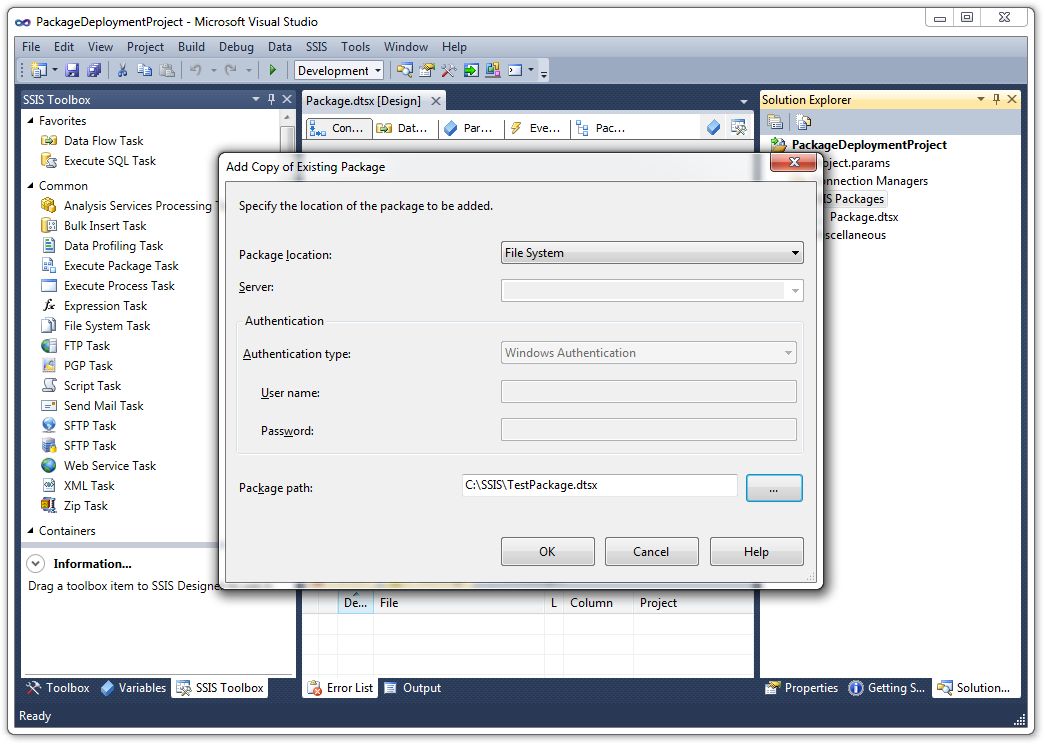The image size is (1045, 744).
Task: Open the toolbar overflow options arrow
Action: 544,73
